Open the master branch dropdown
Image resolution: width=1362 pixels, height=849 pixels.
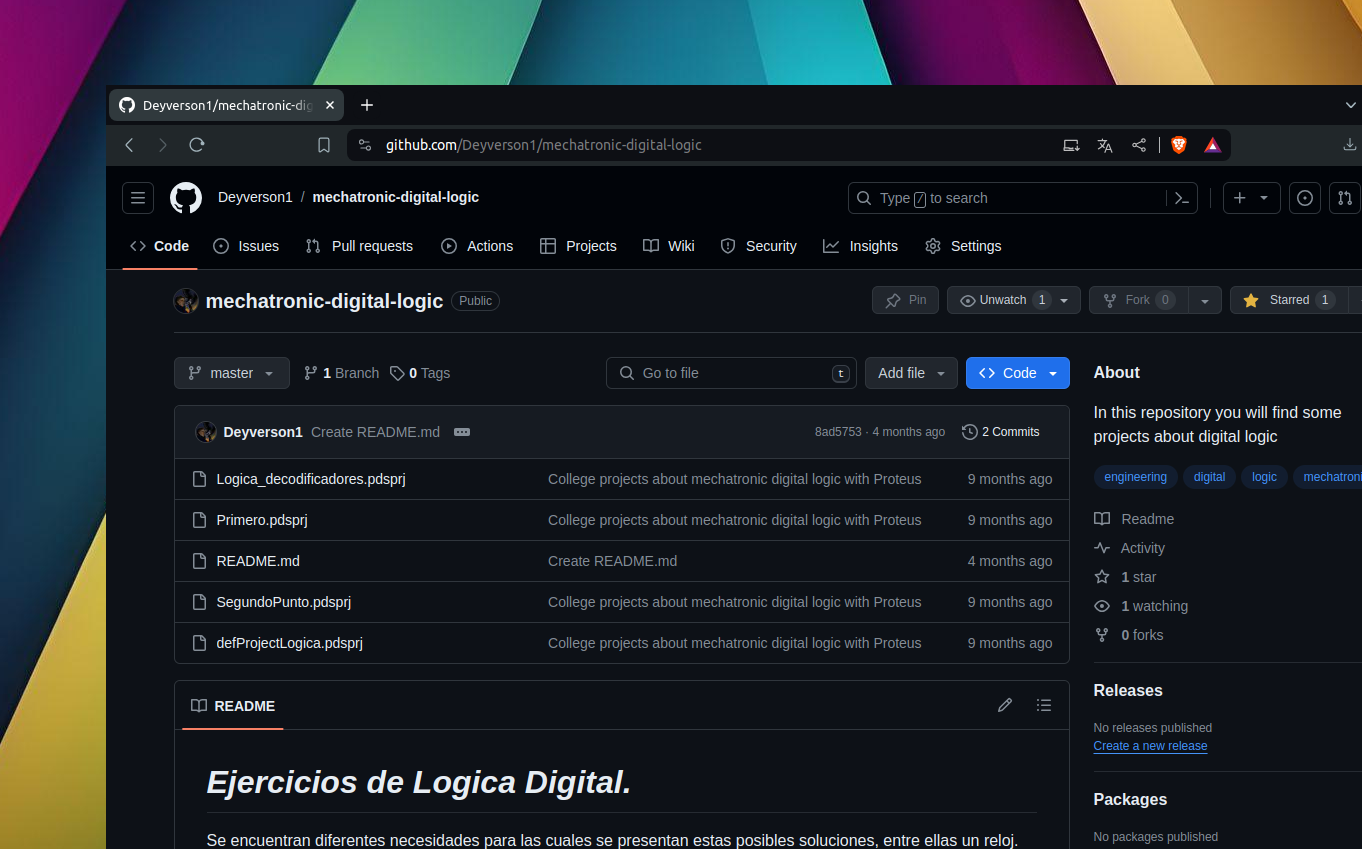[232, 373]
